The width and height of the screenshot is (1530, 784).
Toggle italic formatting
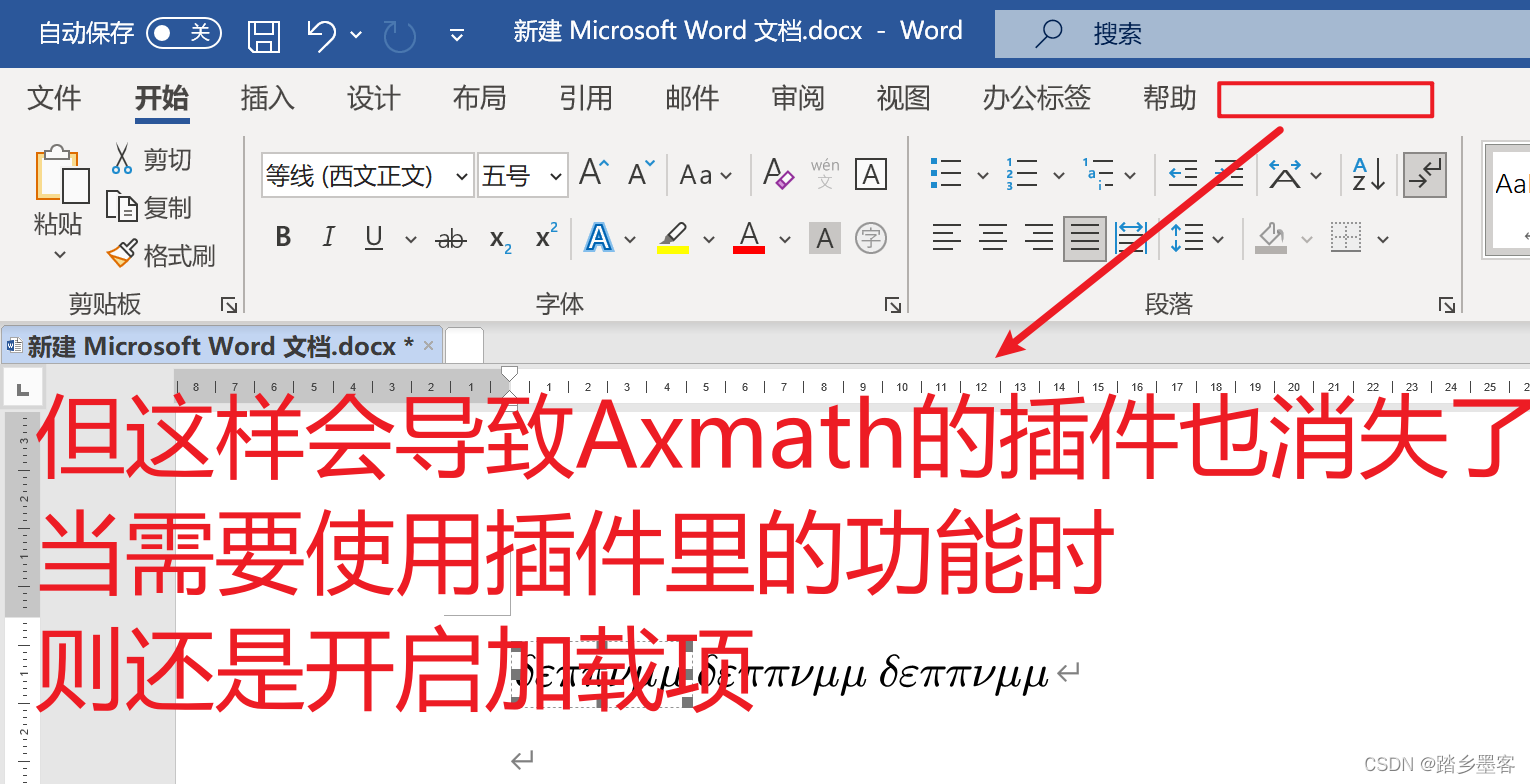pyautogui.click(x=328, y=238)
